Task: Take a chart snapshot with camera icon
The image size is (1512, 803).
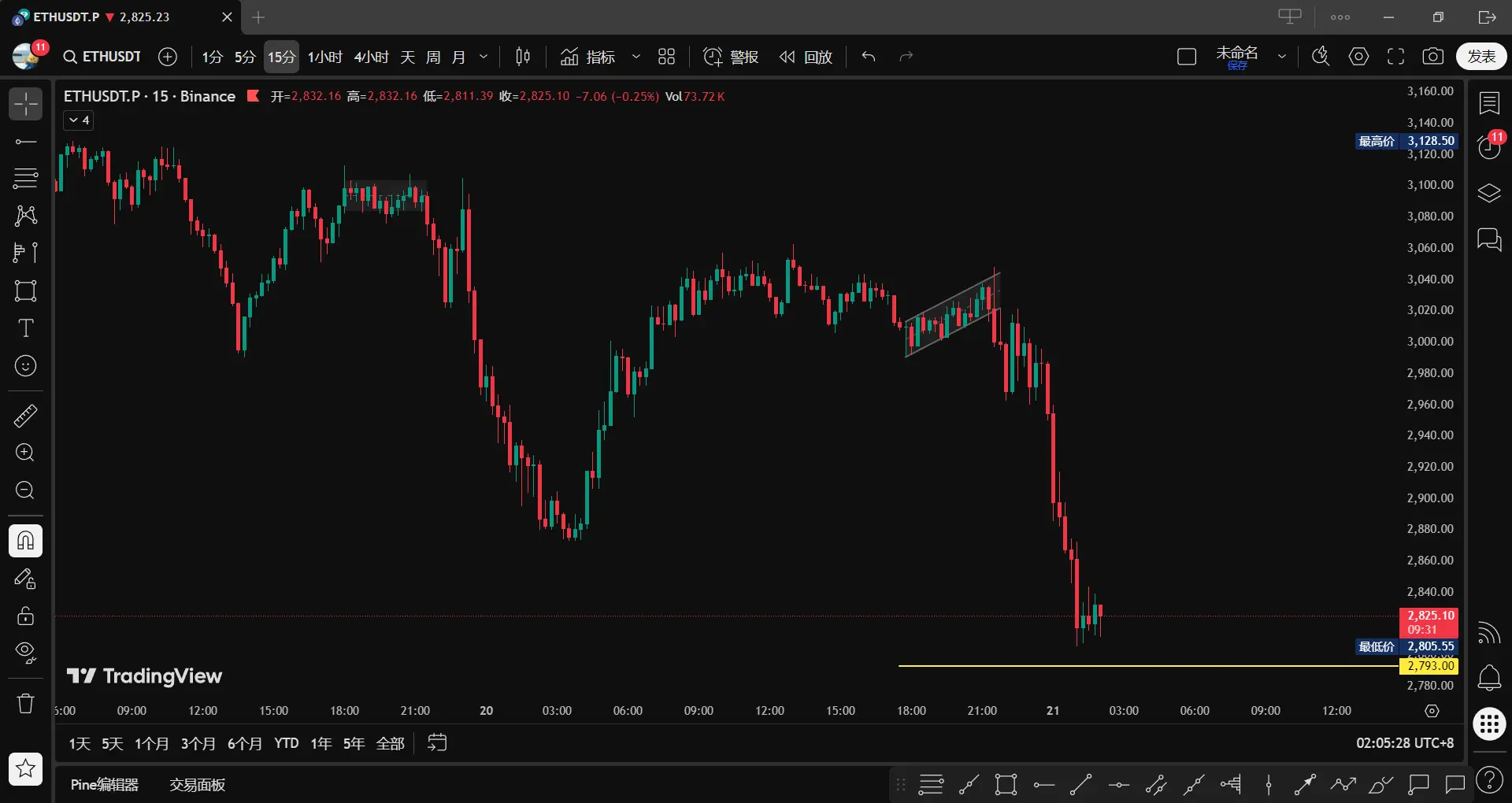Action: (x=1433, y=57)
